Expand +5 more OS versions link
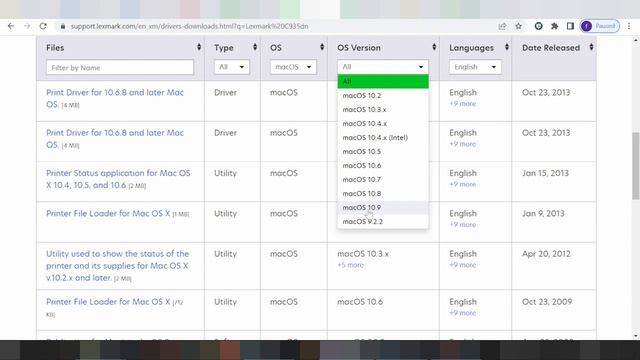This screenshot has width=640, height=360. pos(350,265)
